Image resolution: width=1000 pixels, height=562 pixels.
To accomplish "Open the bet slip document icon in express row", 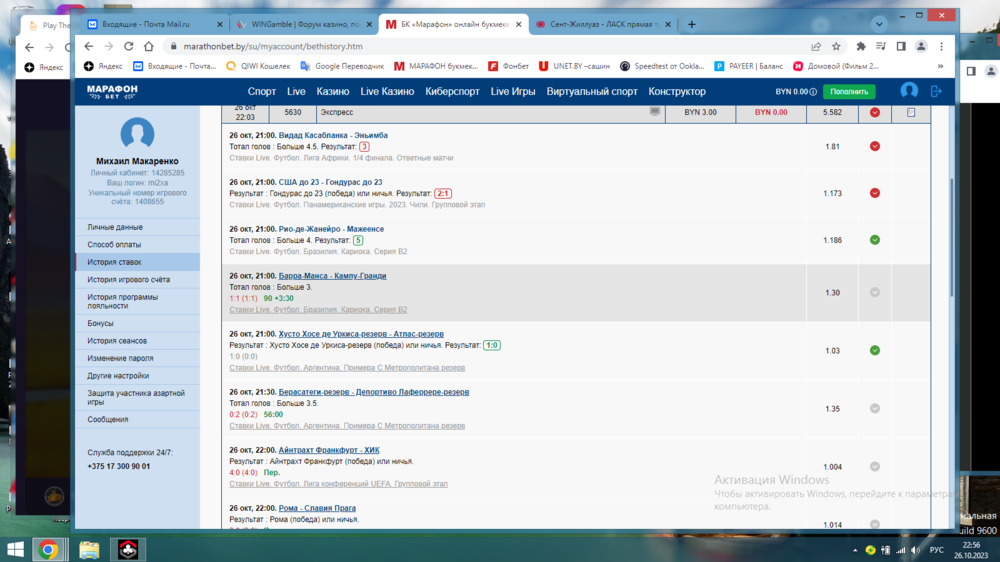I will click(x=910, y=113).
